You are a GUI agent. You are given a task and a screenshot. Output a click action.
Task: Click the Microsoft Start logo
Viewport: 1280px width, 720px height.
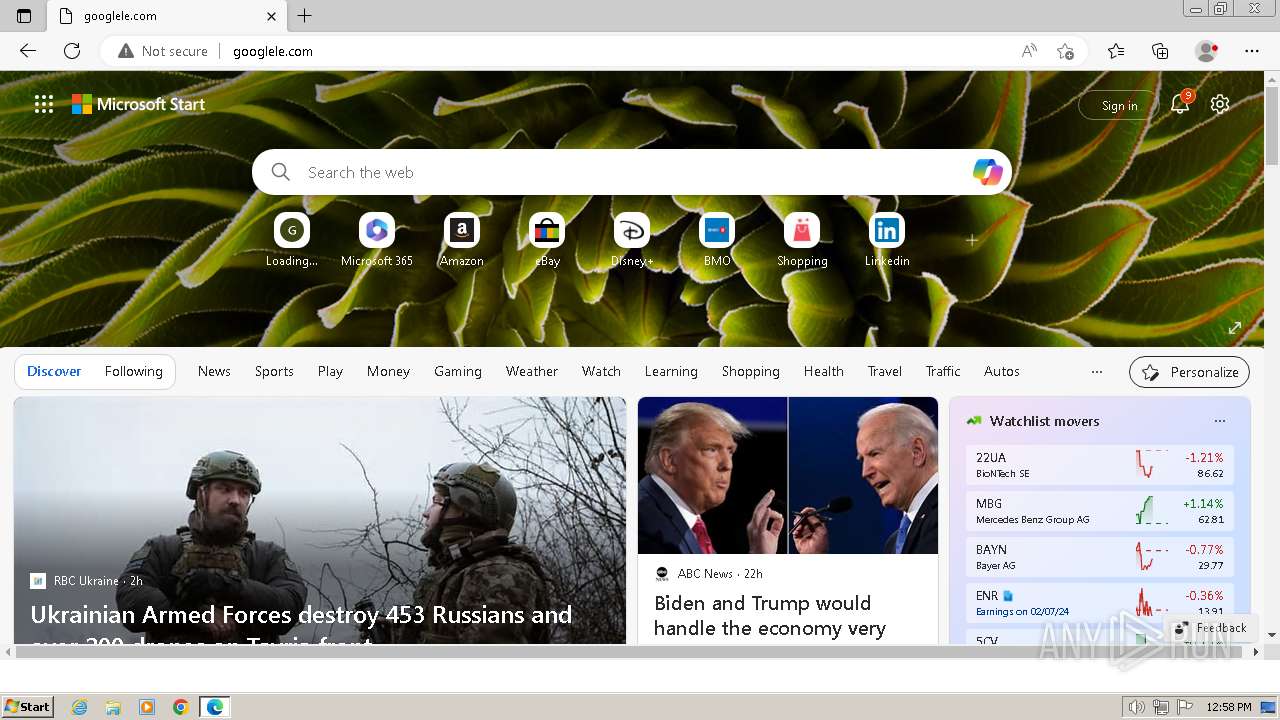pos(138,104)
